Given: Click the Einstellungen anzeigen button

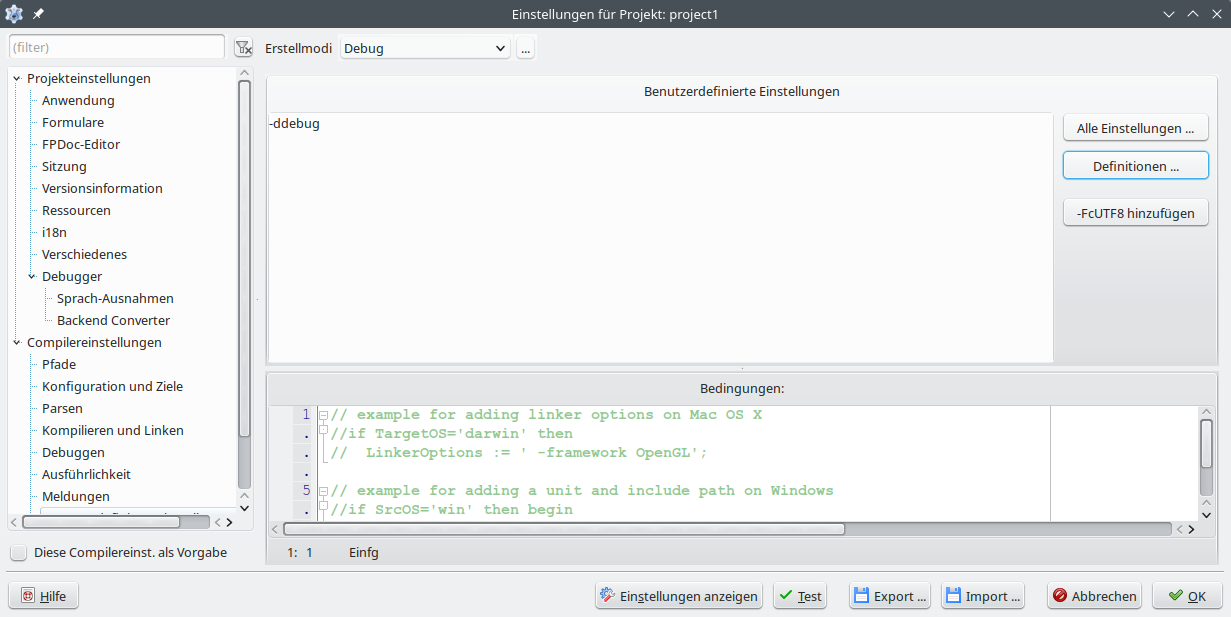Looking at the screenshot, I should tap(679, 596).
